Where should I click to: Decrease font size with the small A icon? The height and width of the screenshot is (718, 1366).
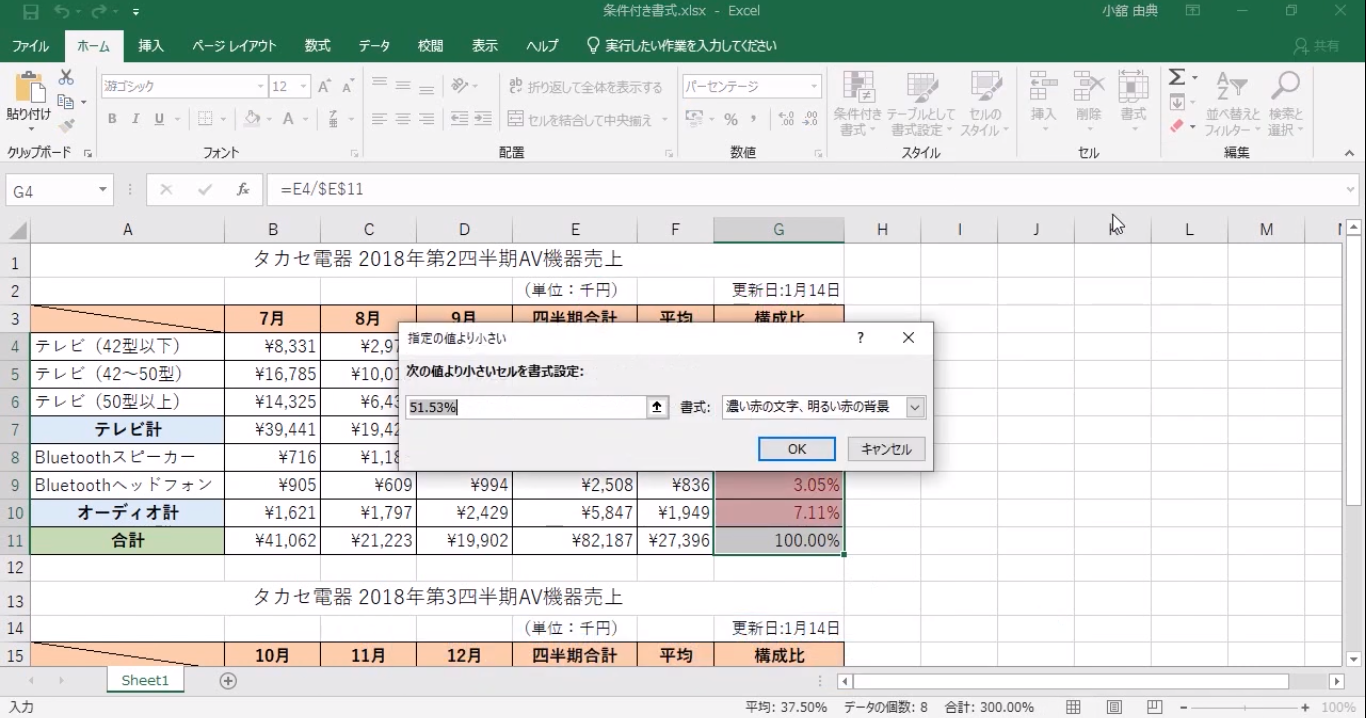[x=347, y=87]
